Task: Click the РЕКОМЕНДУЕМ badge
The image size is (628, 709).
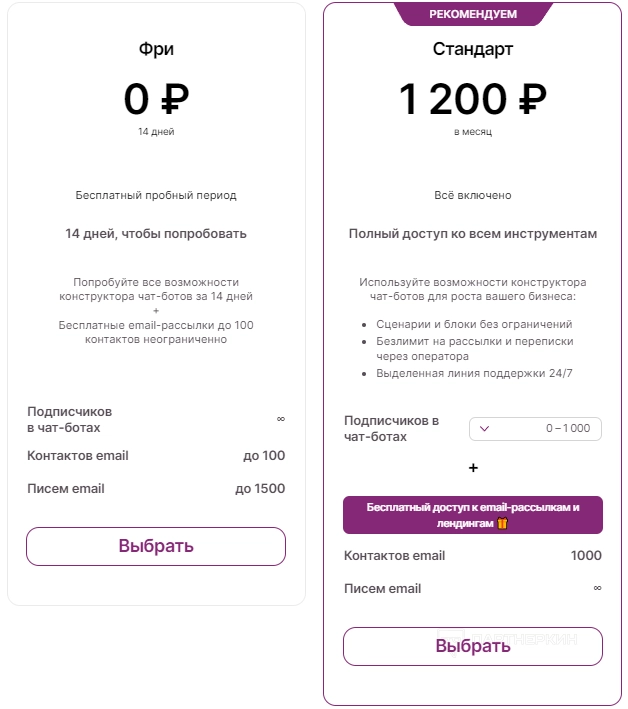Action: click(x=473, y=14)
